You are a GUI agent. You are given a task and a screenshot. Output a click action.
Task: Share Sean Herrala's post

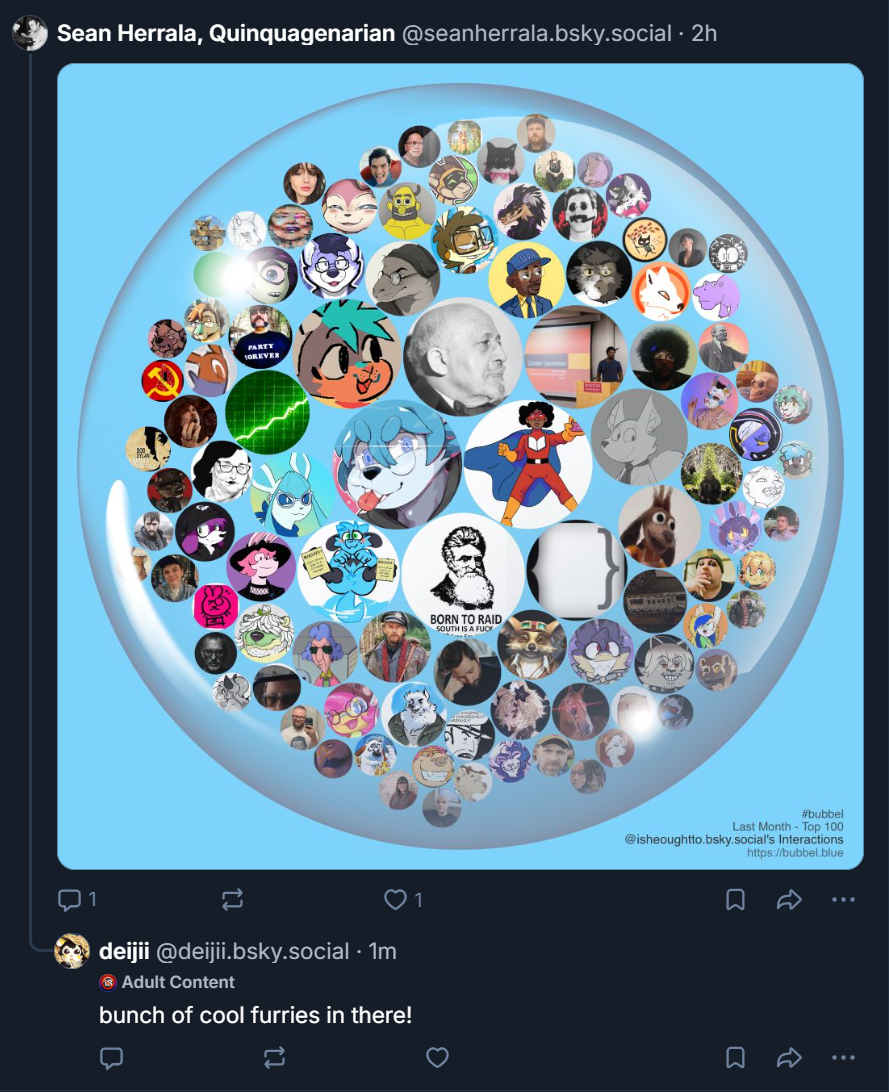[x=789, y=900]
